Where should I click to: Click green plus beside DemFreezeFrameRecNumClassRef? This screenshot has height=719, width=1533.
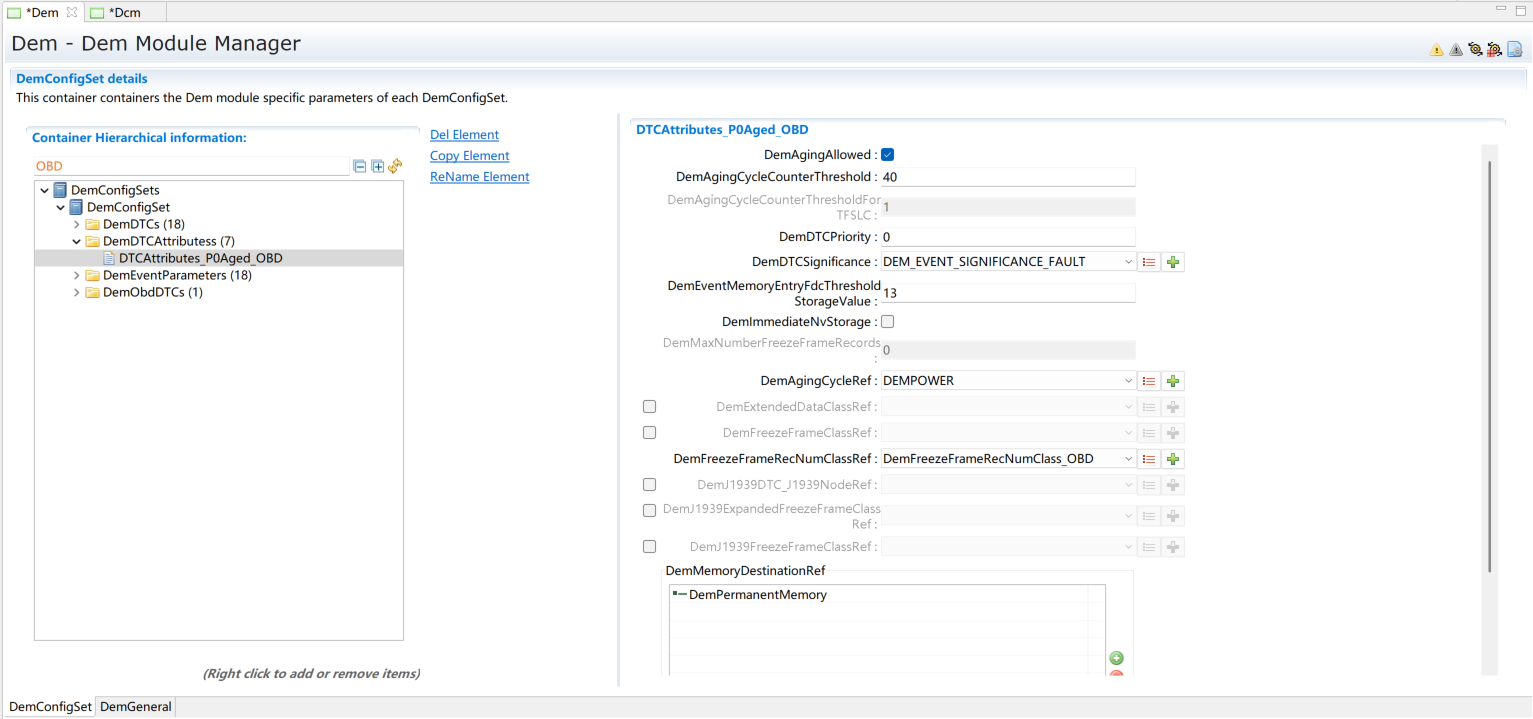[x=1174, y=459]
